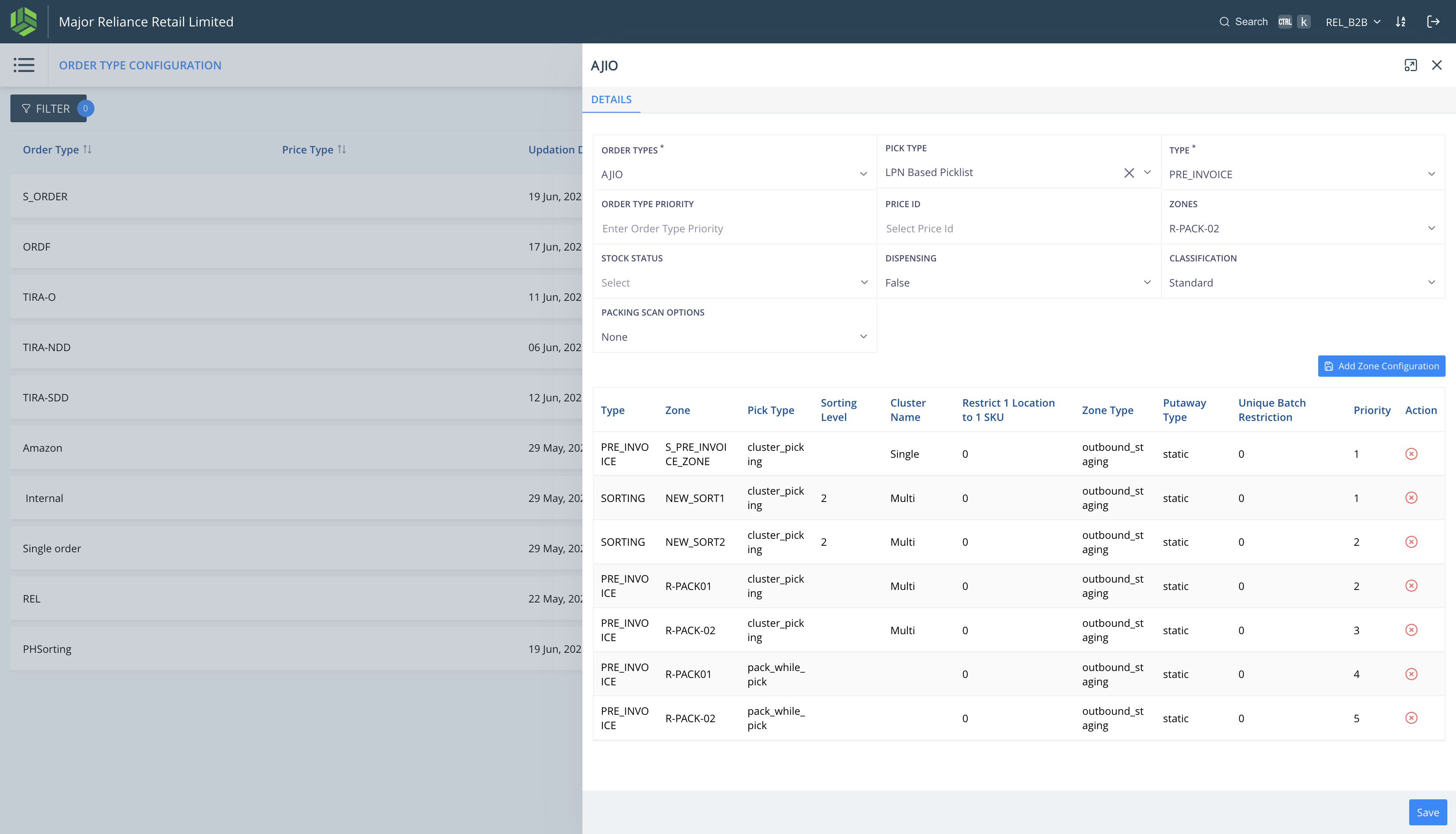Screen dimensions: 1456x834
Task: Open the Type PRE_INVOICE dropdown
Action: pyautogui.click(x=1303, y=174)
